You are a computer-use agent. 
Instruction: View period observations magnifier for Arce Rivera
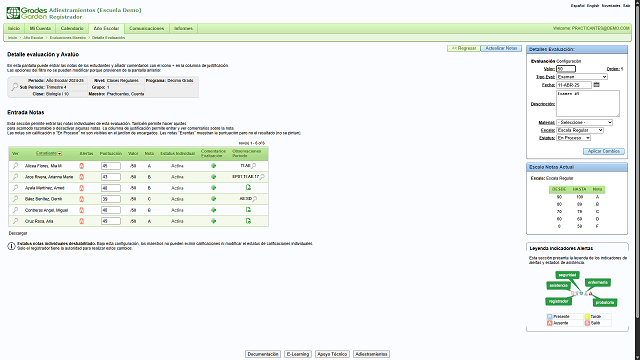(x=262, y=177)
